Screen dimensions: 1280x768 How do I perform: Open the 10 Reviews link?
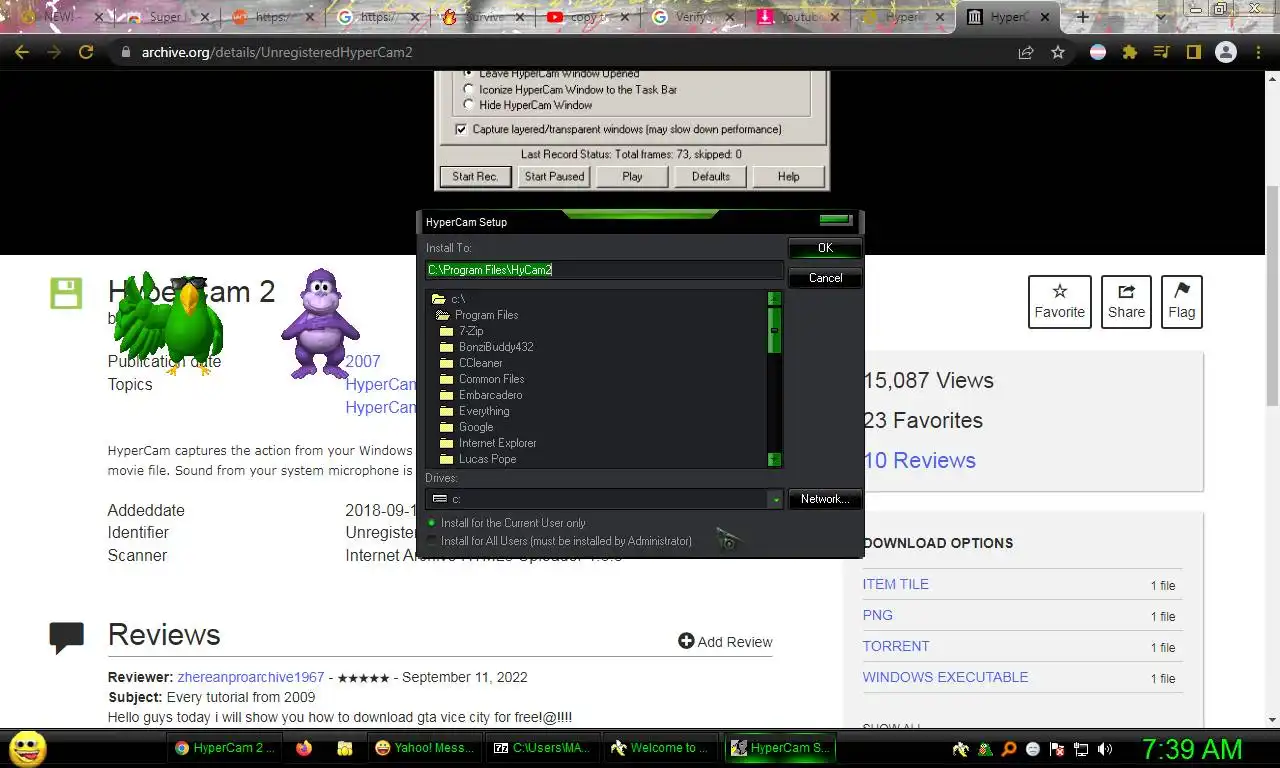click(919, 461)
